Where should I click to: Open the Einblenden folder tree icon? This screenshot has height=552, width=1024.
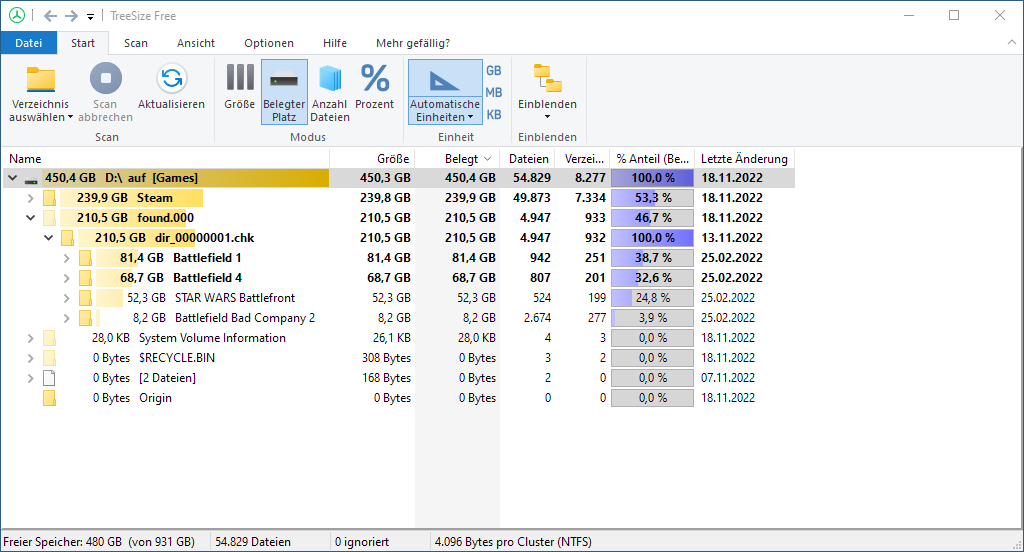pos(547,78)
